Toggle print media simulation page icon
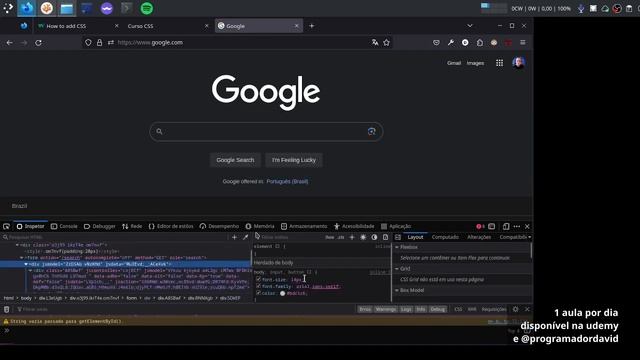640x360 pixels. pos(385,237)
